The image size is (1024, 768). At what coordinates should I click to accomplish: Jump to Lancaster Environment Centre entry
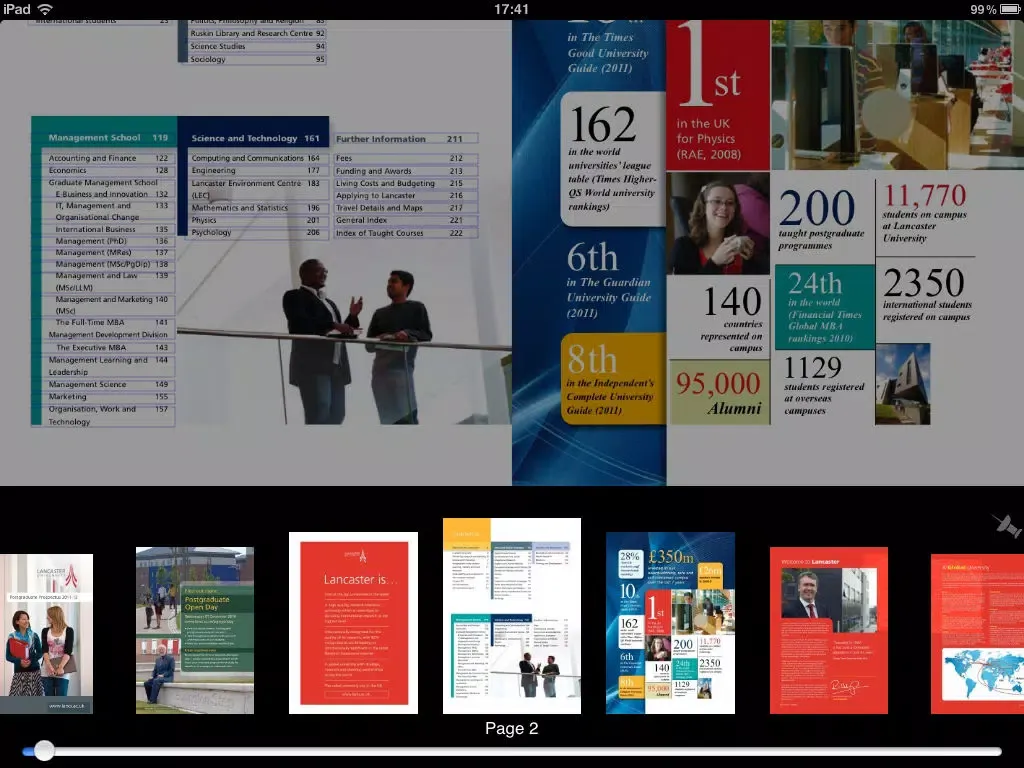click(x=255, y=189)
